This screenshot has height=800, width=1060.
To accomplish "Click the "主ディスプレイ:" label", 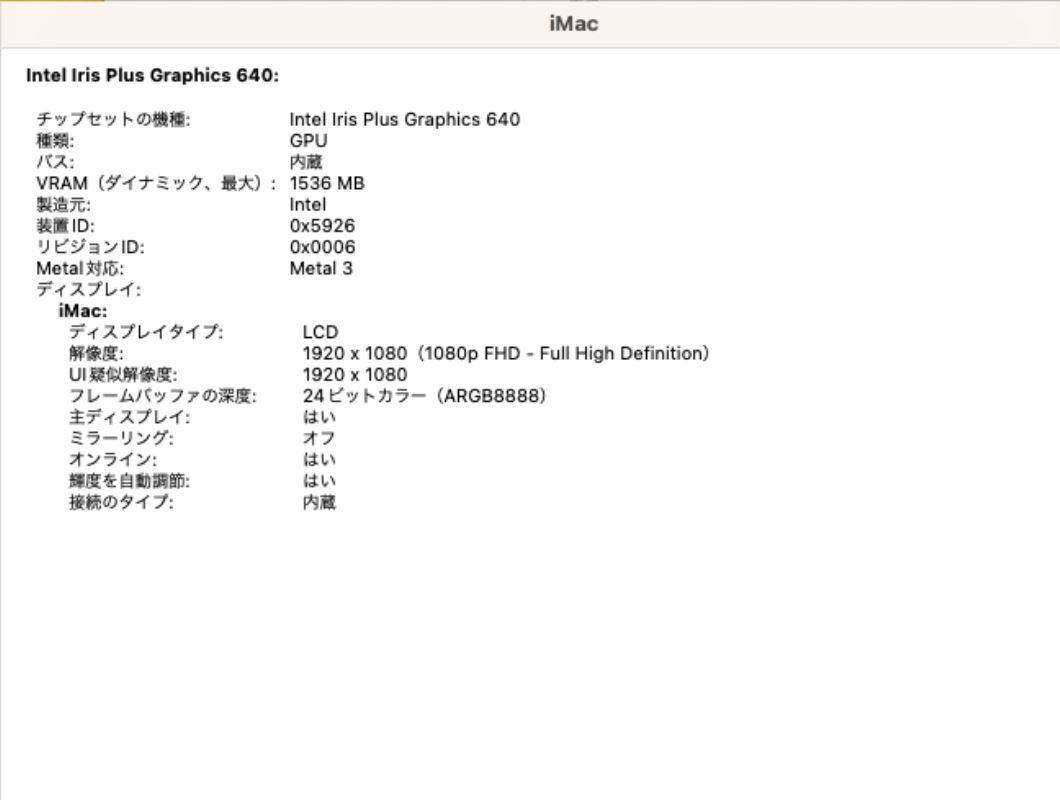I will (130, 418).
